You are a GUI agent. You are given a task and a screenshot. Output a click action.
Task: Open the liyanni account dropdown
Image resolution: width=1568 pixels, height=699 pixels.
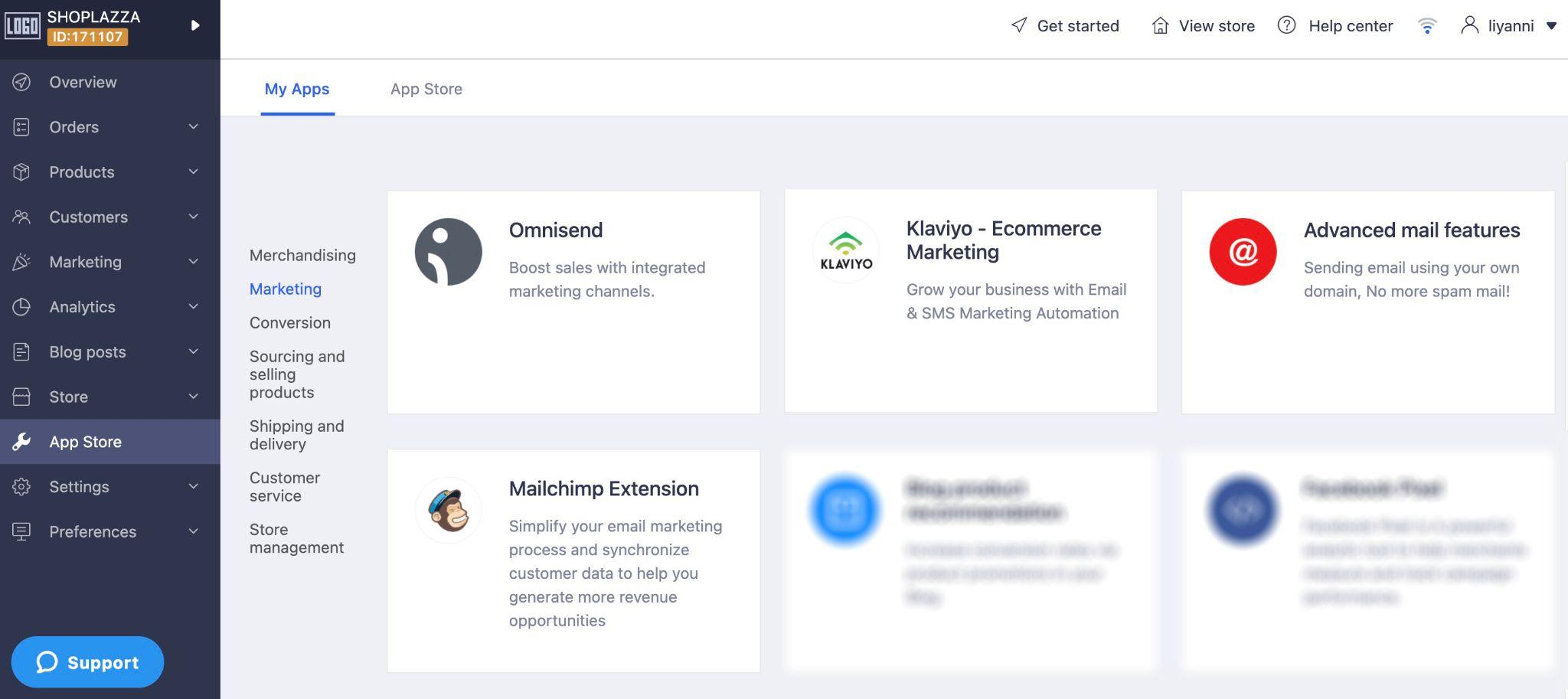point(1509,26)
